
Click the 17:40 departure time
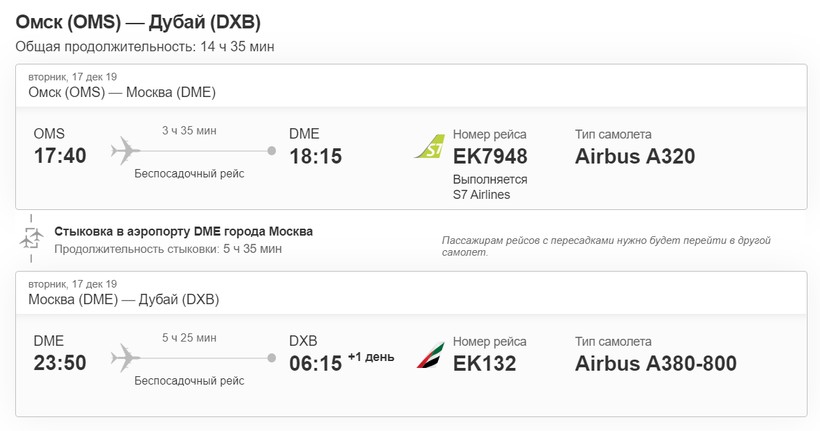(60, 156)
